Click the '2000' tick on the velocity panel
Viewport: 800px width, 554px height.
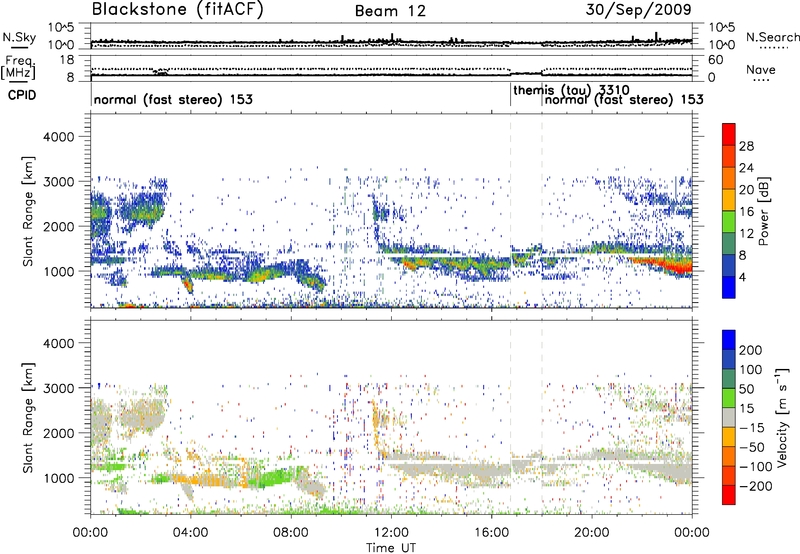[x=58, y=433]
